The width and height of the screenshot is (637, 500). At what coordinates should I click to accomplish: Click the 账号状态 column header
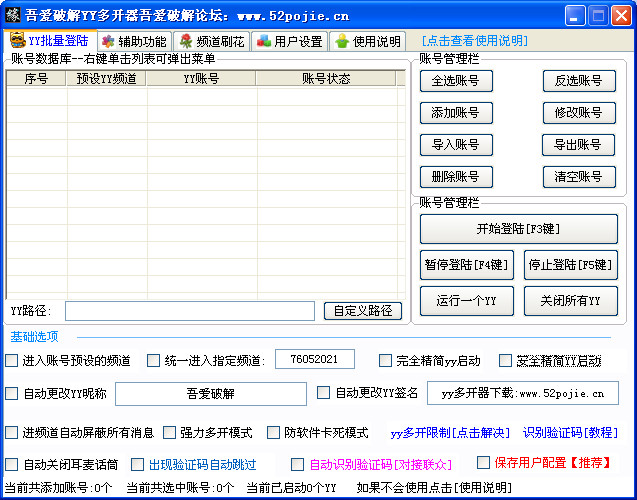[326, 79]
